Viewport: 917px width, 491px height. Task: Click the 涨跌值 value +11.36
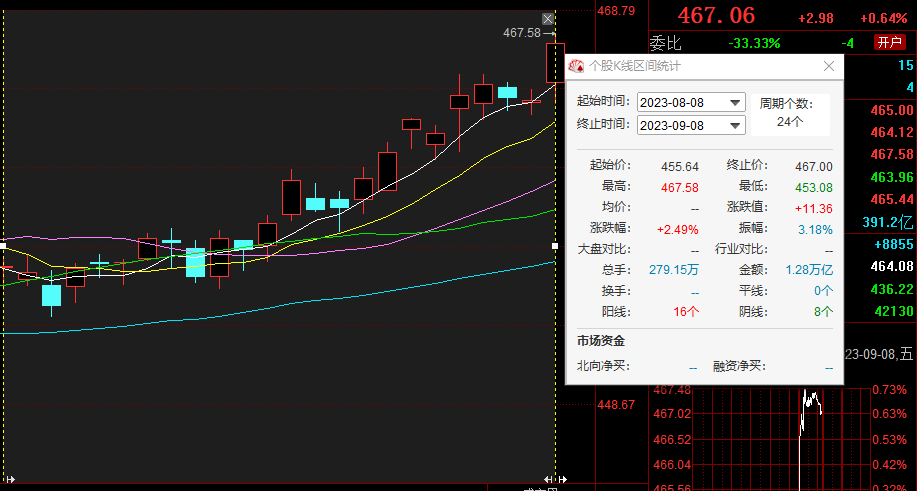tap(813, 209)
